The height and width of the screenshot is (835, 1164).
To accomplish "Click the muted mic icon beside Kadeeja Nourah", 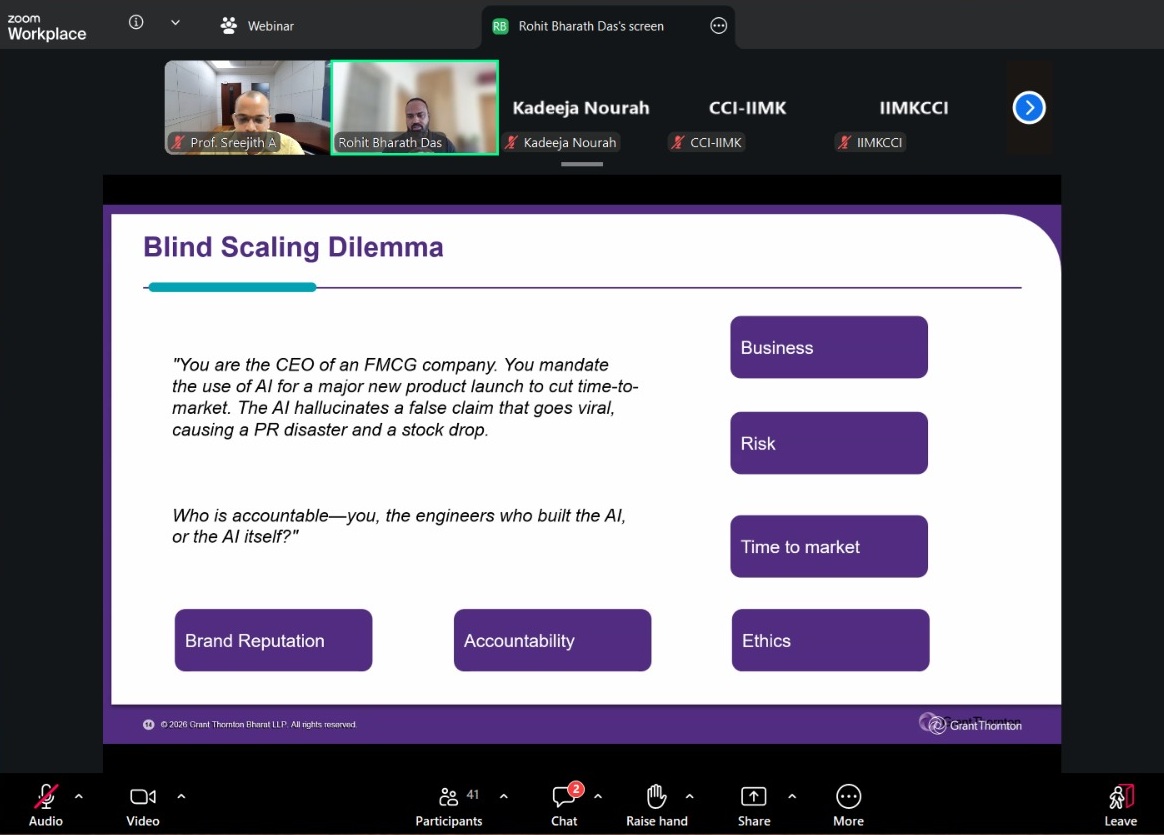I will point(511,143).
